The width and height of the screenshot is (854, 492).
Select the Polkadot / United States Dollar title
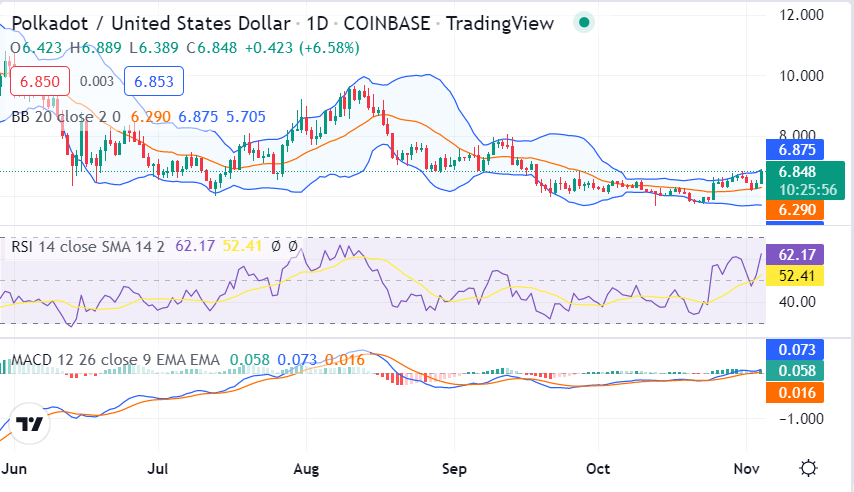click(151, 23)
